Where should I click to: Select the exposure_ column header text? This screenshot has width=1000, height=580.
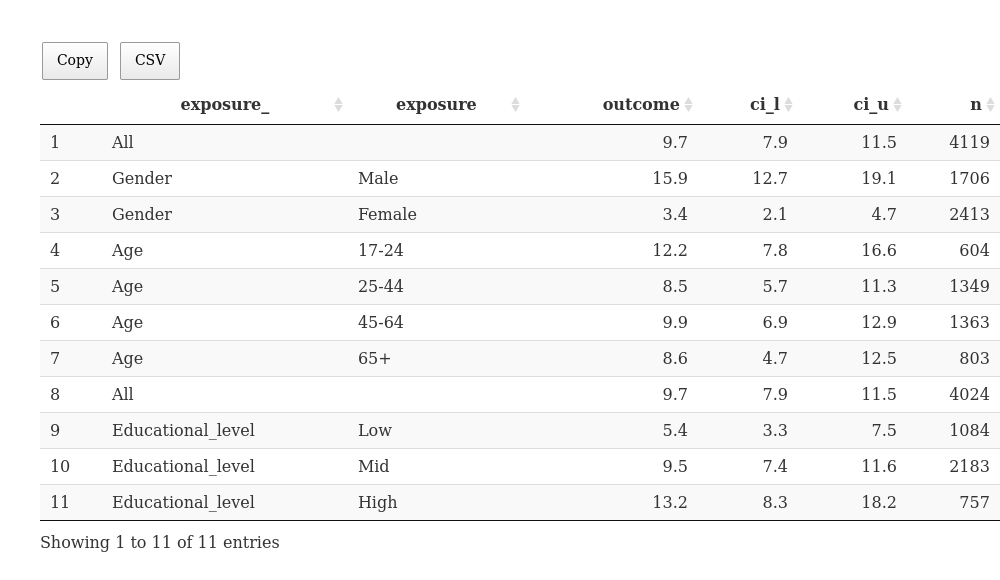click(224, 105)
